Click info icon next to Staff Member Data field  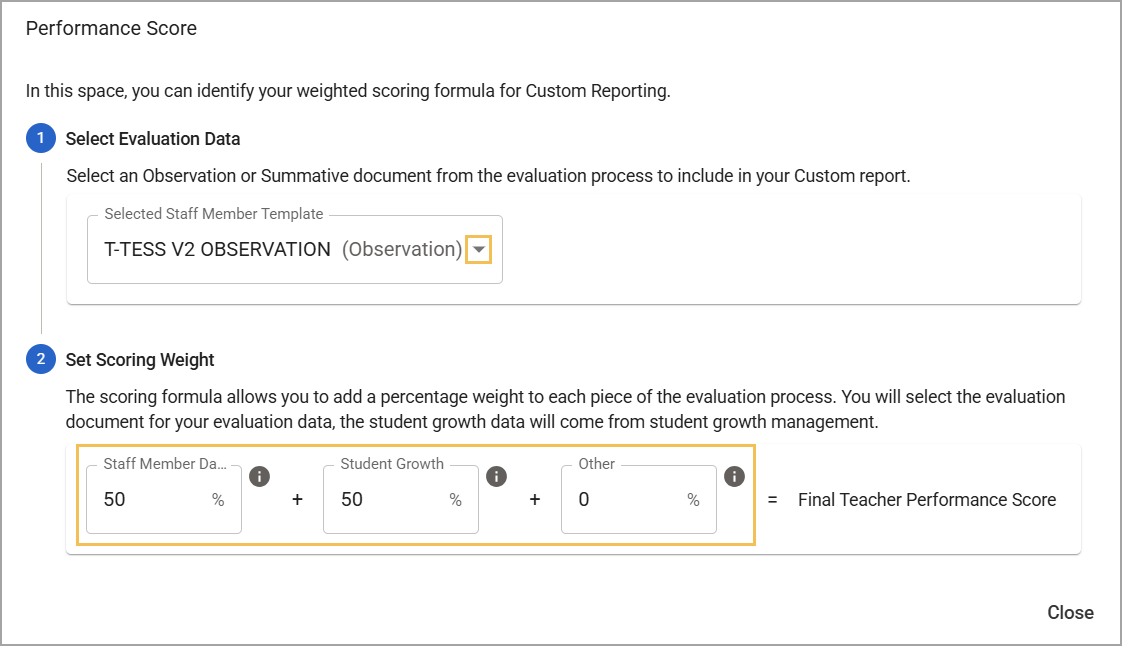259,476
